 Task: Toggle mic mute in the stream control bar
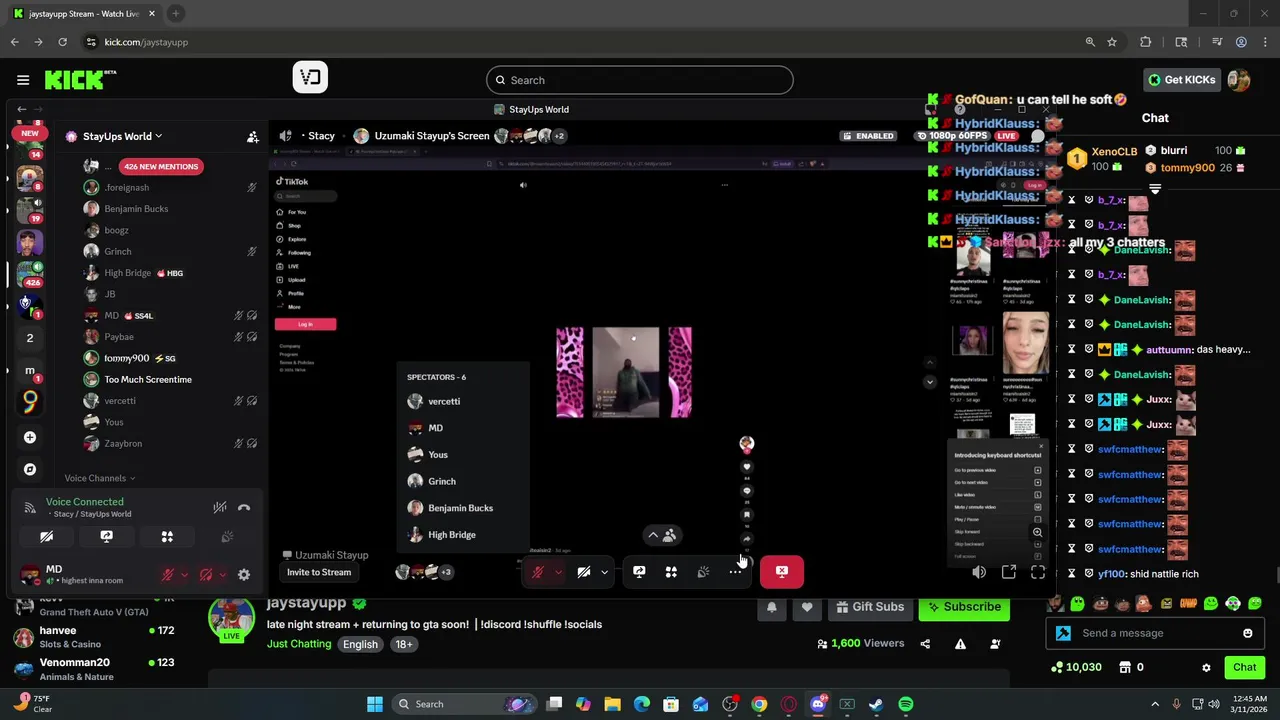point(537,572)
